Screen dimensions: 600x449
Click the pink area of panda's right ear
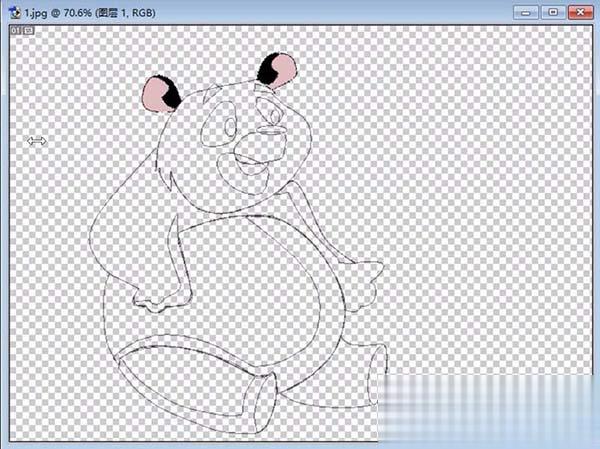(x=284, y=69)
